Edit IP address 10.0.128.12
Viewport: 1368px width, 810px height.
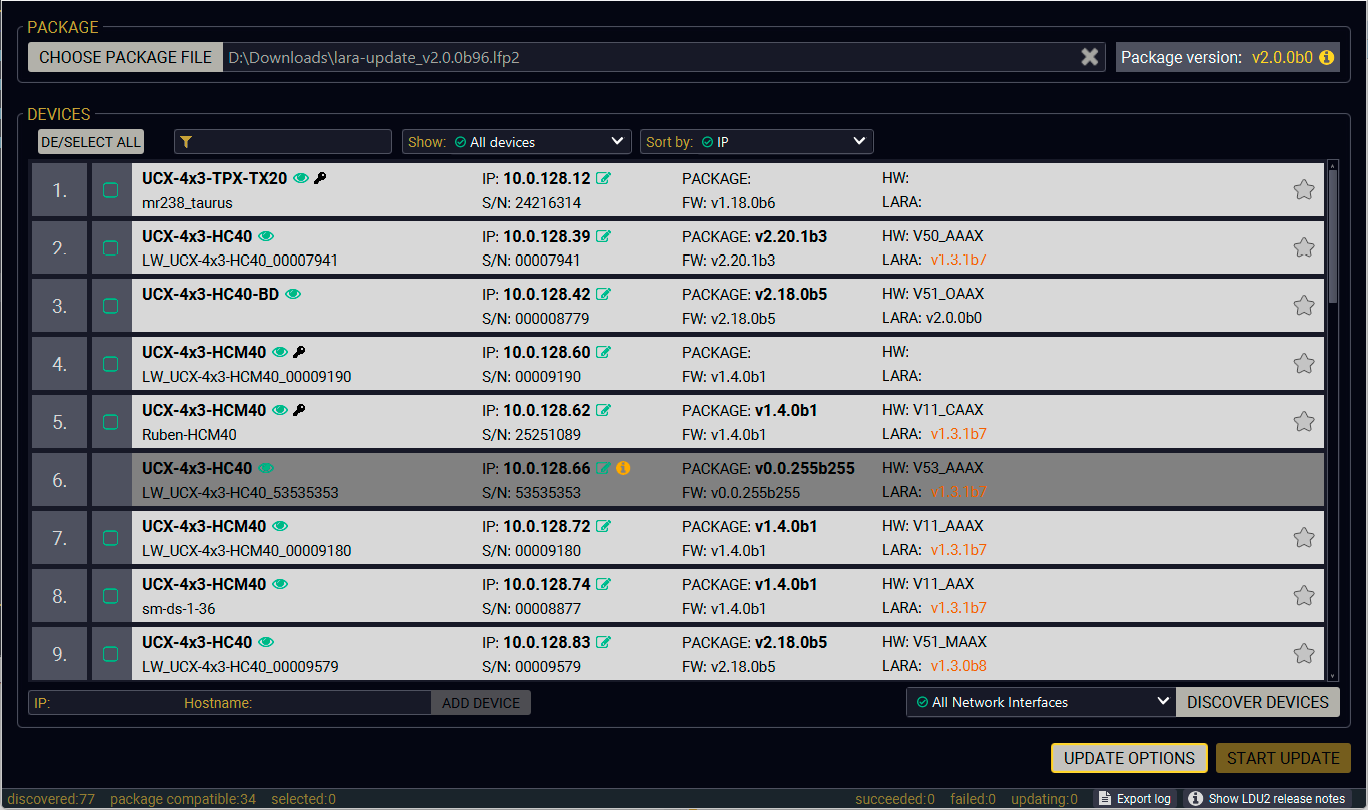click(603, 178)
